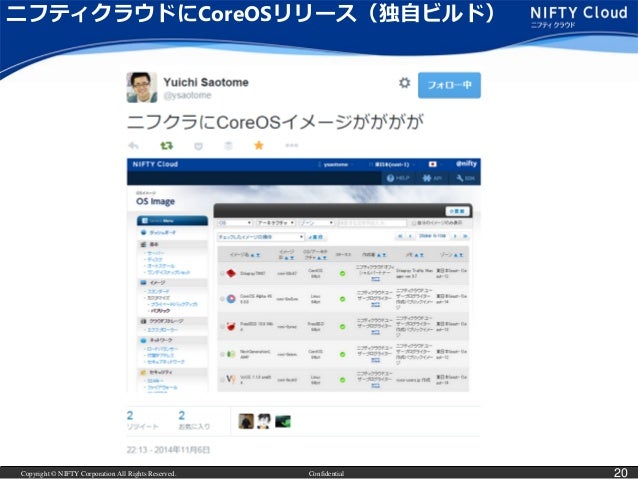This screenshot has width=638, height=479.
Task: Click the NIFTY Cloud logo in the console header
Action: 155,164
